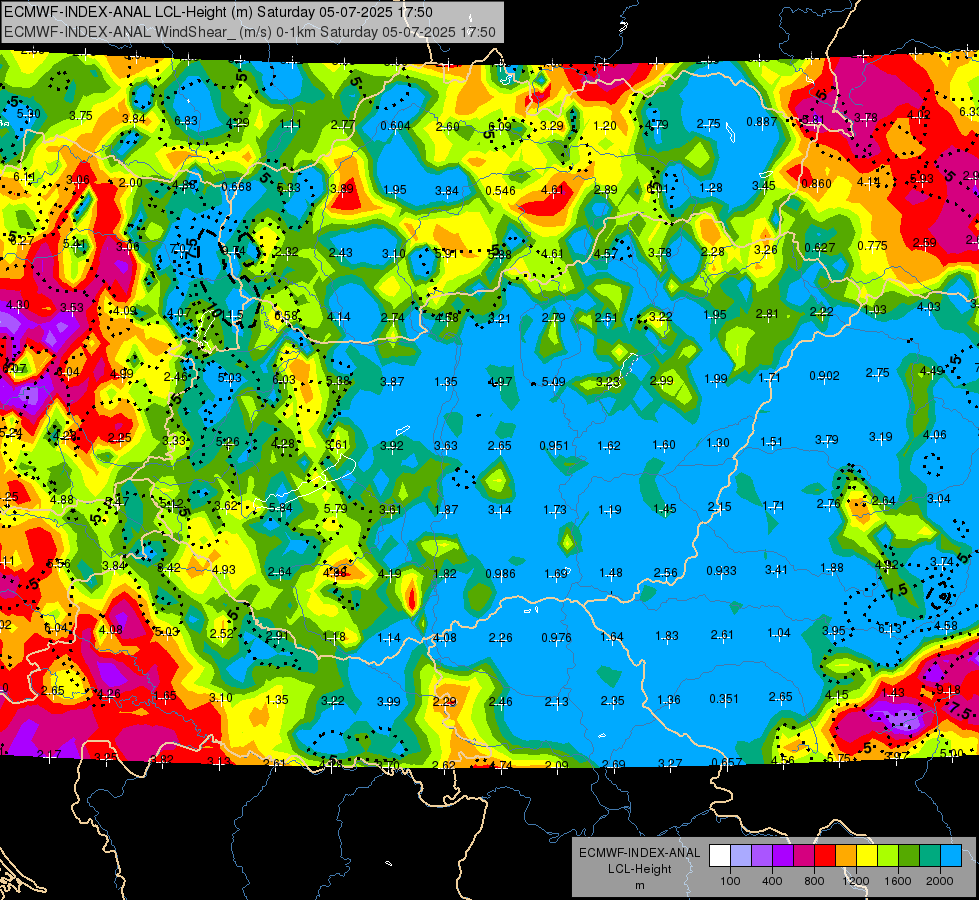Screen dimensions: 979x900
Task: Click legend label 1600
Action: click(898, 881)
